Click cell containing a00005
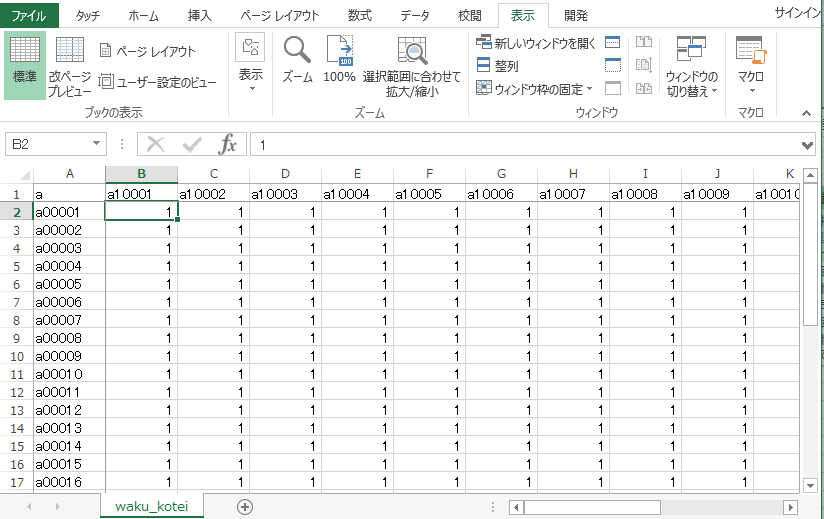 coord(69,284)
